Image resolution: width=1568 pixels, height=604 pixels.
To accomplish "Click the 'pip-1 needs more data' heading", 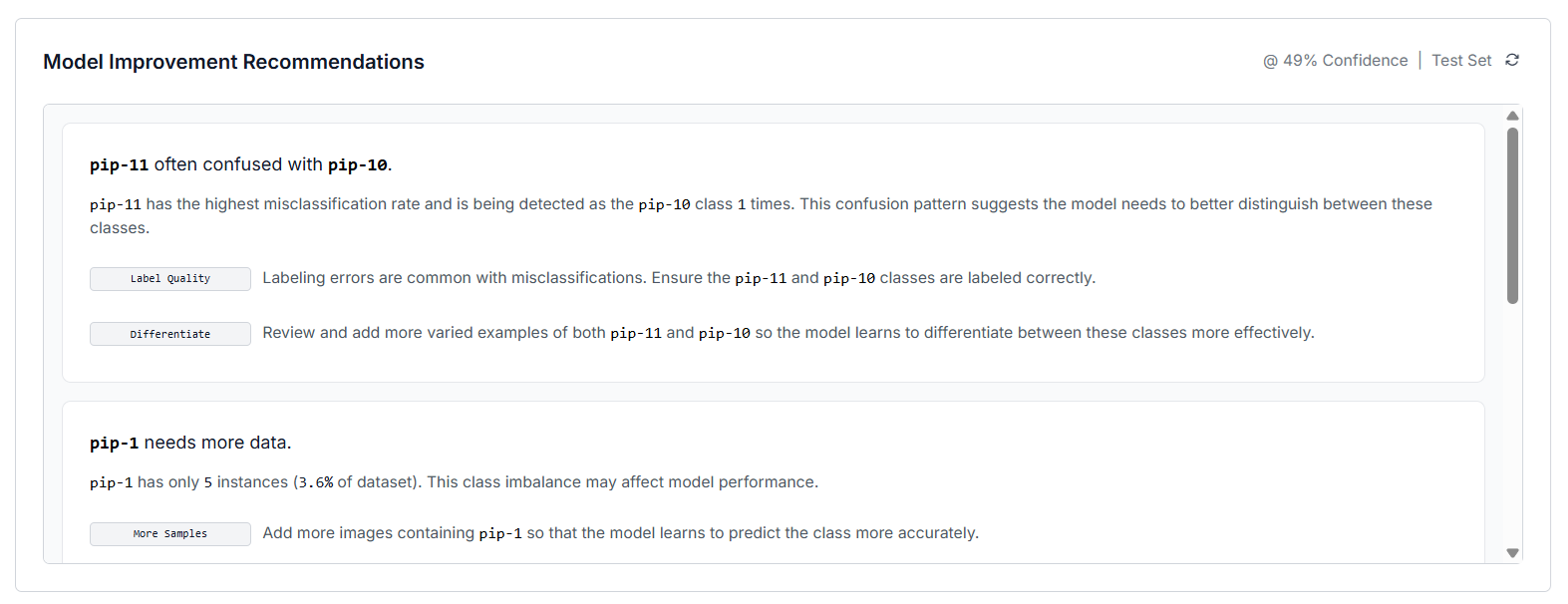I will [190, 443].
